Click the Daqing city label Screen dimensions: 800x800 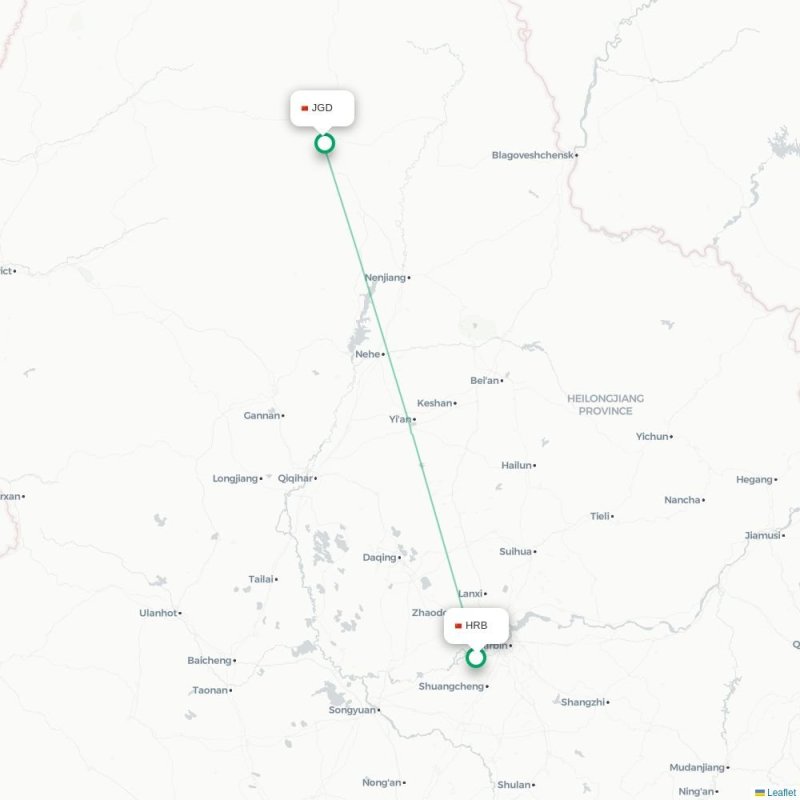point(379,558)
